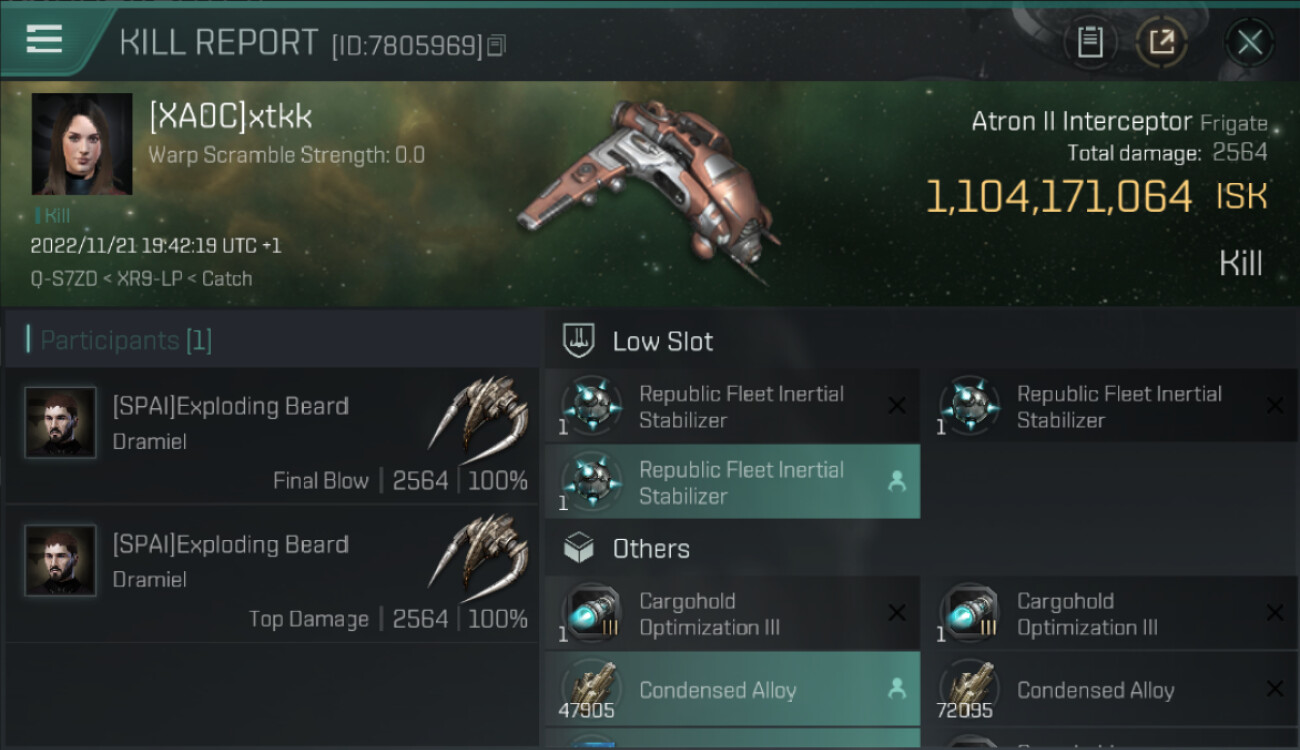Click the Condensed Alloy 72095 item icon
This screenshot has height=750, width=1300.
968,690
